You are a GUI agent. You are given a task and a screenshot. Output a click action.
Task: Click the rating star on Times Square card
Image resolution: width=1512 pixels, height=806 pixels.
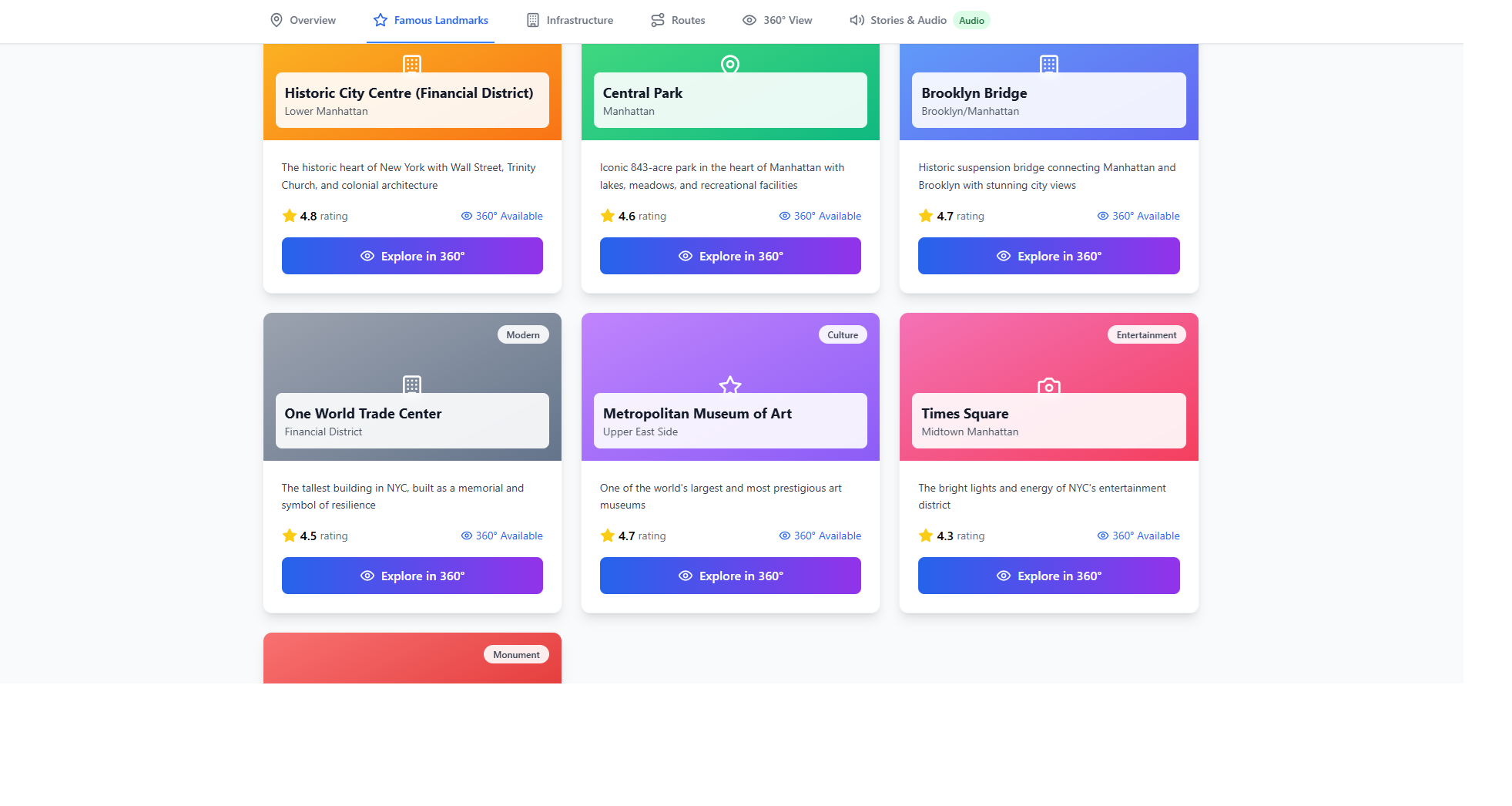(x=926, y=536)
